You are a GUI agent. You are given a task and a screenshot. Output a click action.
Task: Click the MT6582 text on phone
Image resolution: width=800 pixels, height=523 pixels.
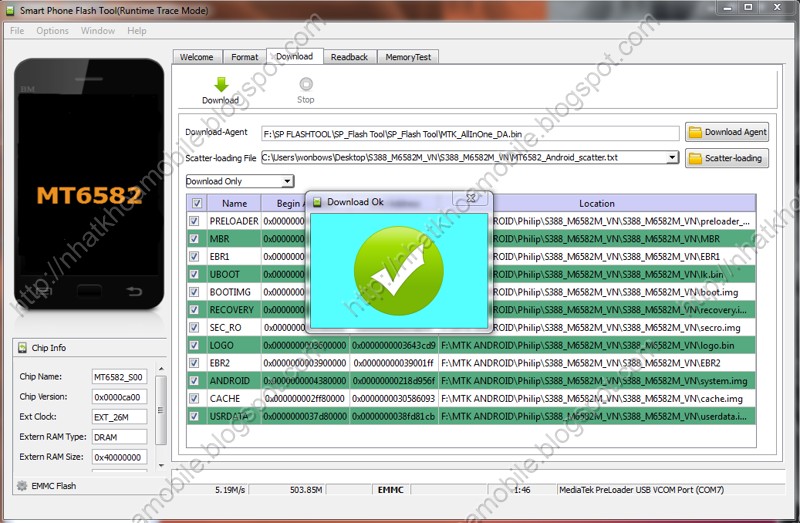click(x=89, y=195)
